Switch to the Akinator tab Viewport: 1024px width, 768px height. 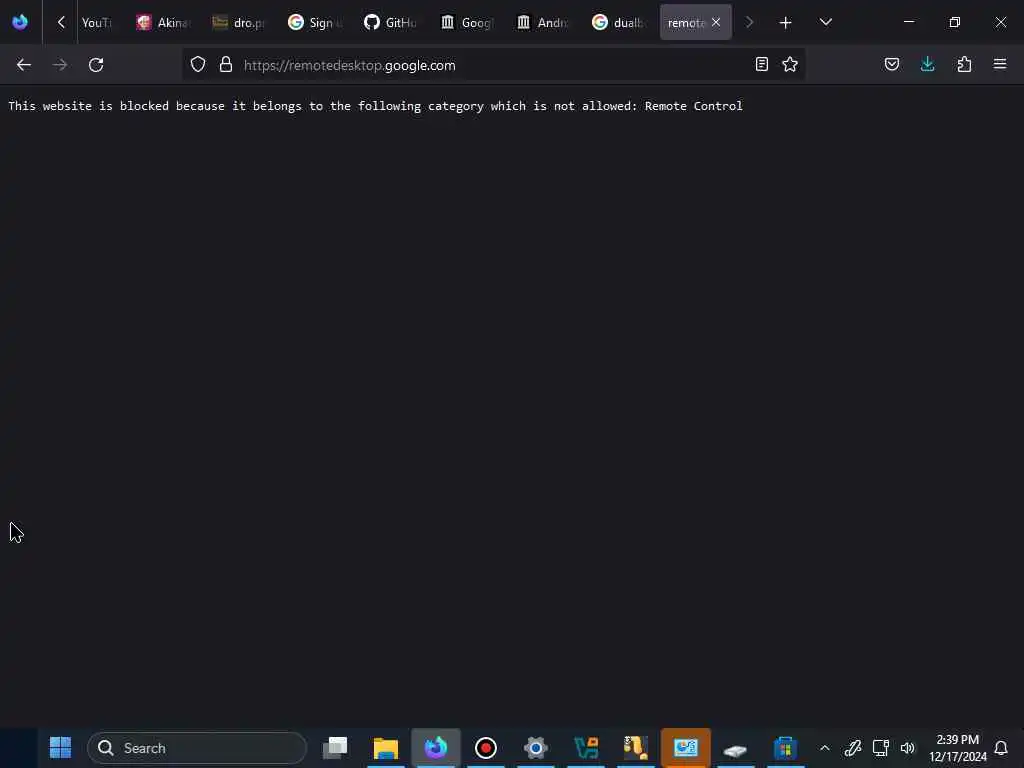coord(163,22)
